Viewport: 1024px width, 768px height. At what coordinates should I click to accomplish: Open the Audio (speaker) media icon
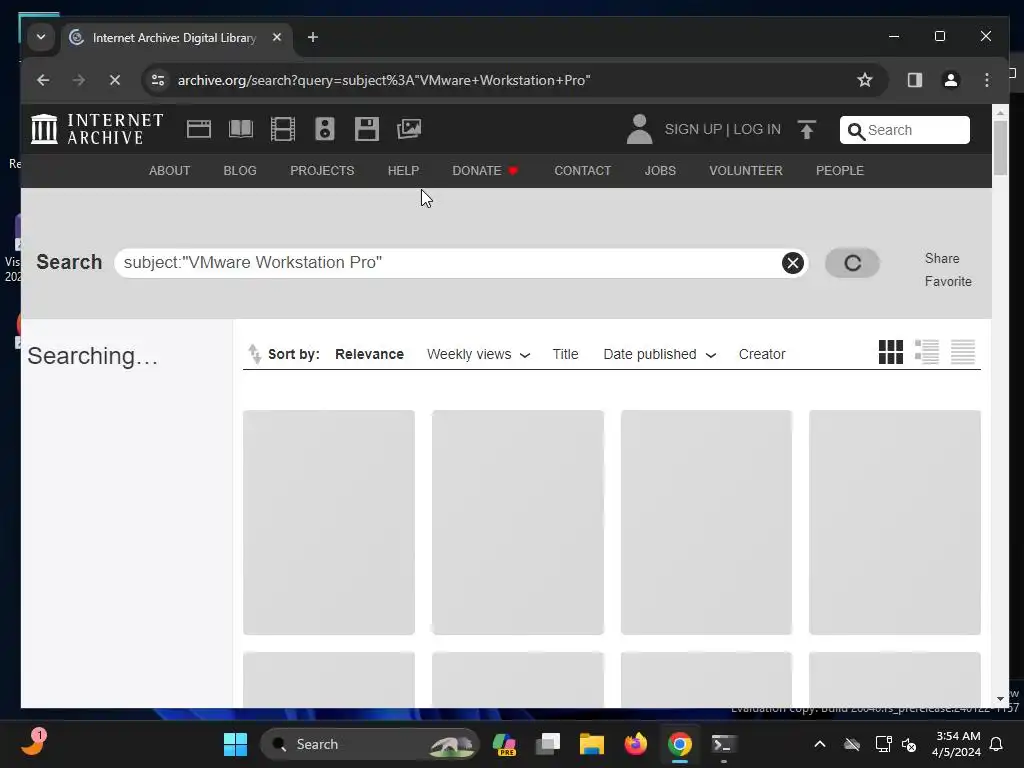pyautogui.click(x=325, y=129)
